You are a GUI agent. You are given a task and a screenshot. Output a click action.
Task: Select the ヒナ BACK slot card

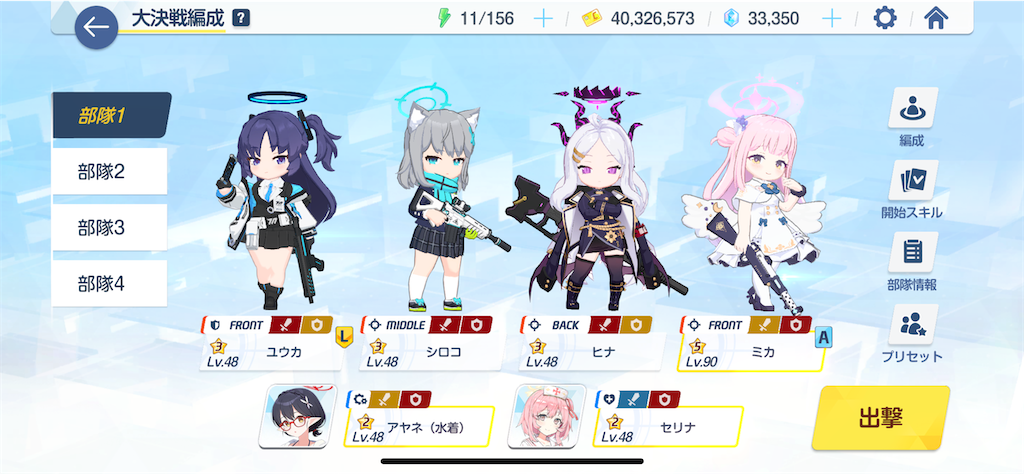[592, 344]
